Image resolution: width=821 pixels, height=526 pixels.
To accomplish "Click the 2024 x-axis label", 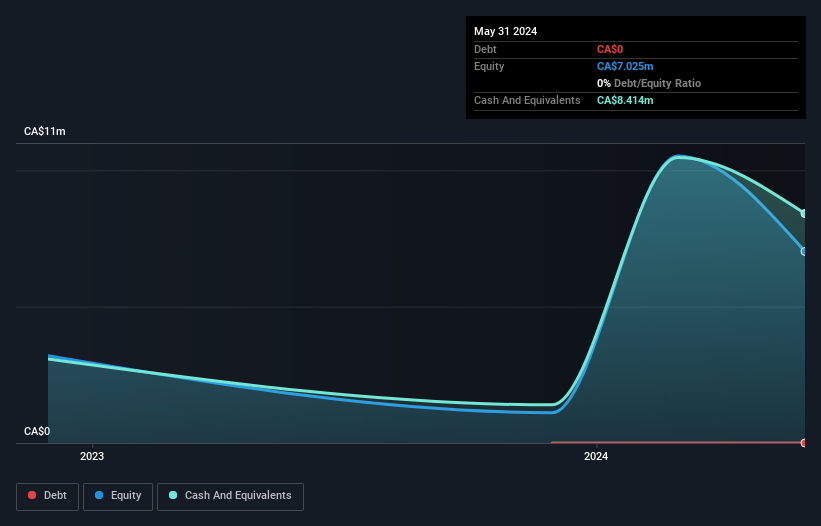I will [596, 456].
